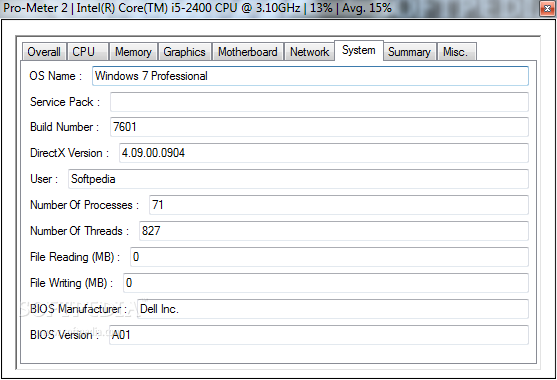Click the File Reading (MB) label
Image resolution: width=557 pixels, height=380 pixels.
75,257
